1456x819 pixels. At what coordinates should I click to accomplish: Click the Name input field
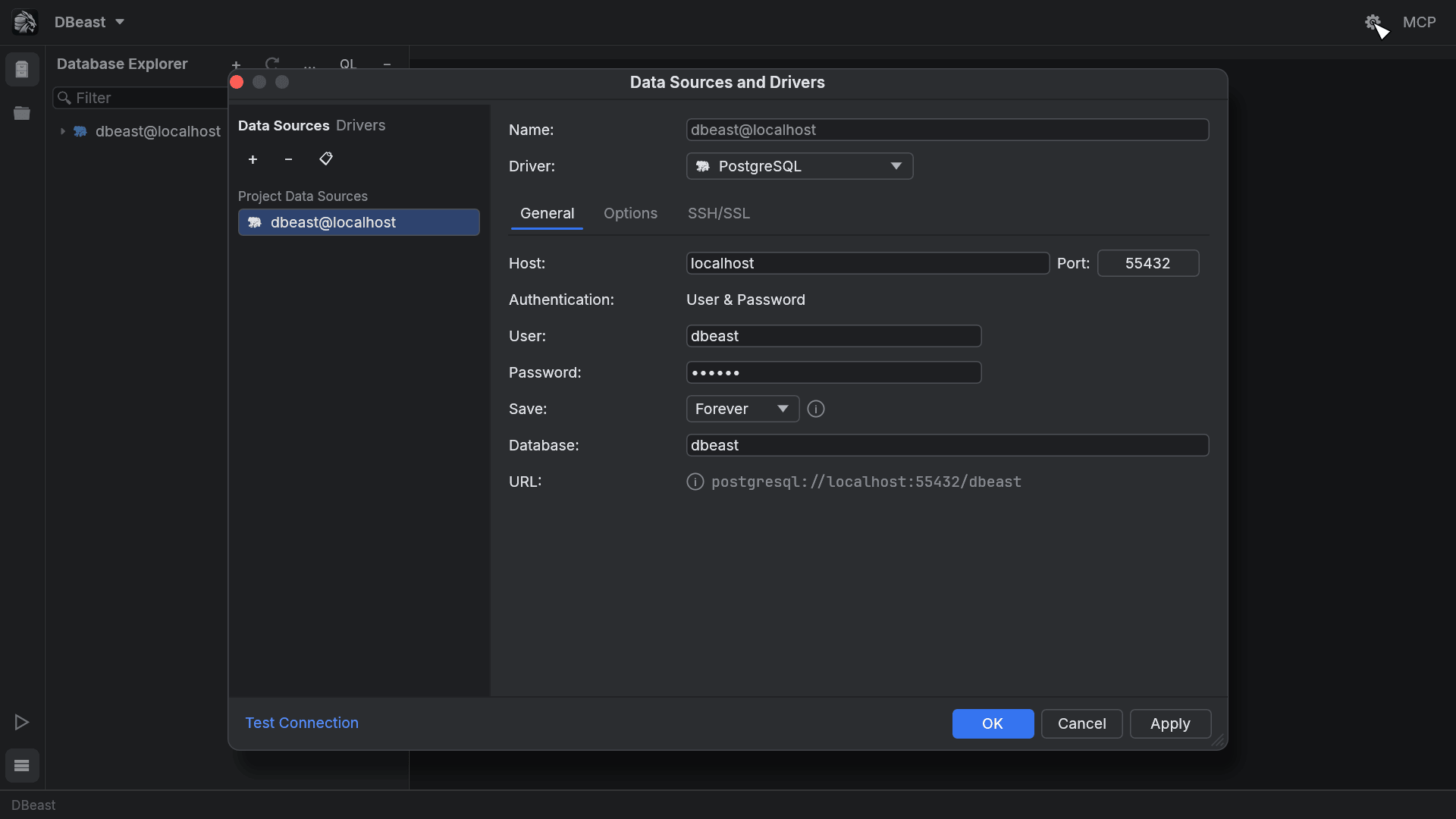click(x=947, y=130)
